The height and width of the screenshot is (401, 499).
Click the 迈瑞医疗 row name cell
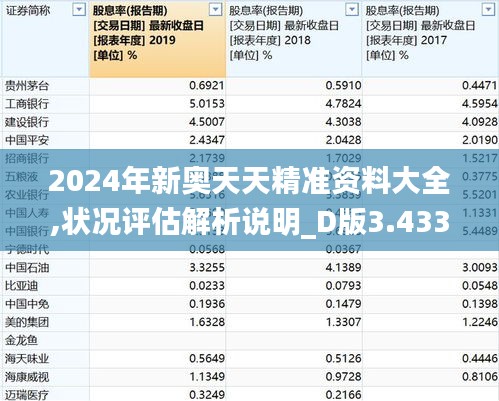point(46,394)
